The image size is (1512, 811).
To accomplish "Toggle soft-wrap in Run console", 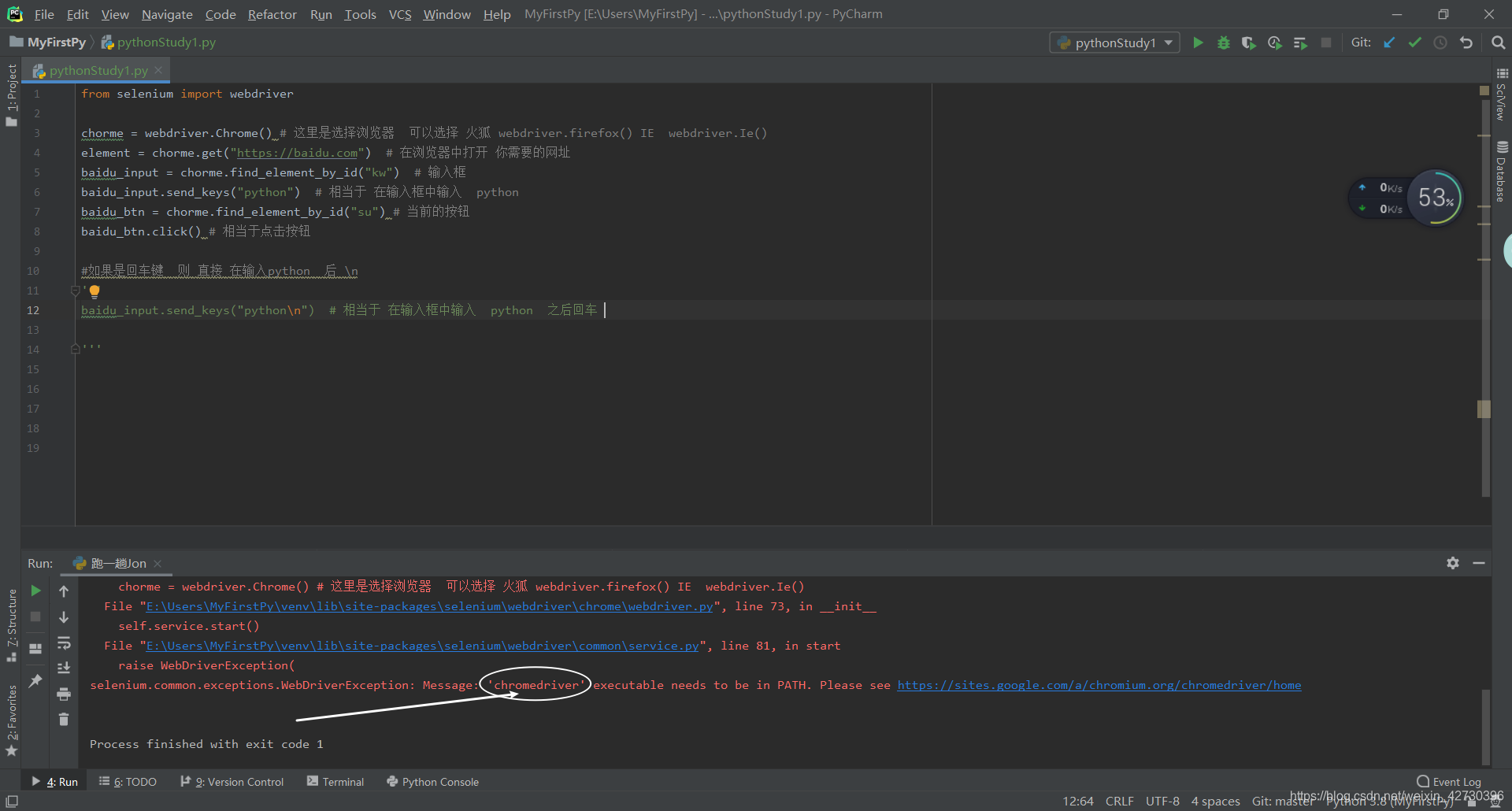I will click(64, 643).
